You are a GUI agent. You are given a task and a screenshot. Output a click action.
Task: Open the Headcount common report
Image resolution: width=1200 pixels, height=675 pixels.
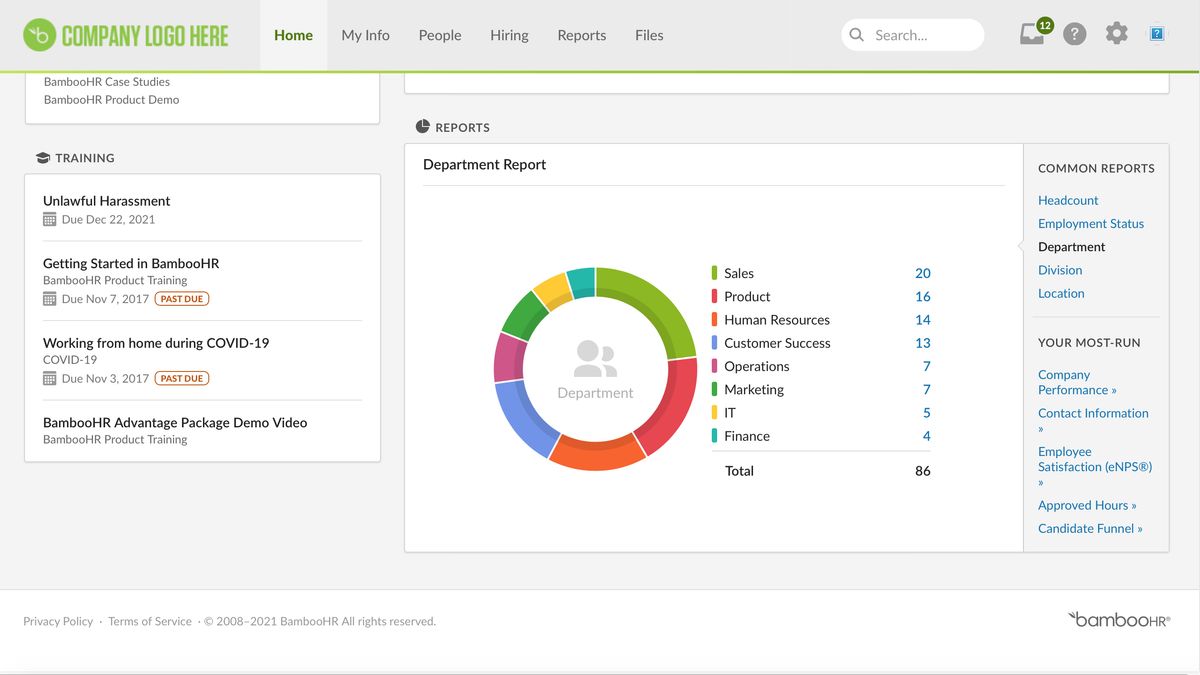click(1068, 200)
